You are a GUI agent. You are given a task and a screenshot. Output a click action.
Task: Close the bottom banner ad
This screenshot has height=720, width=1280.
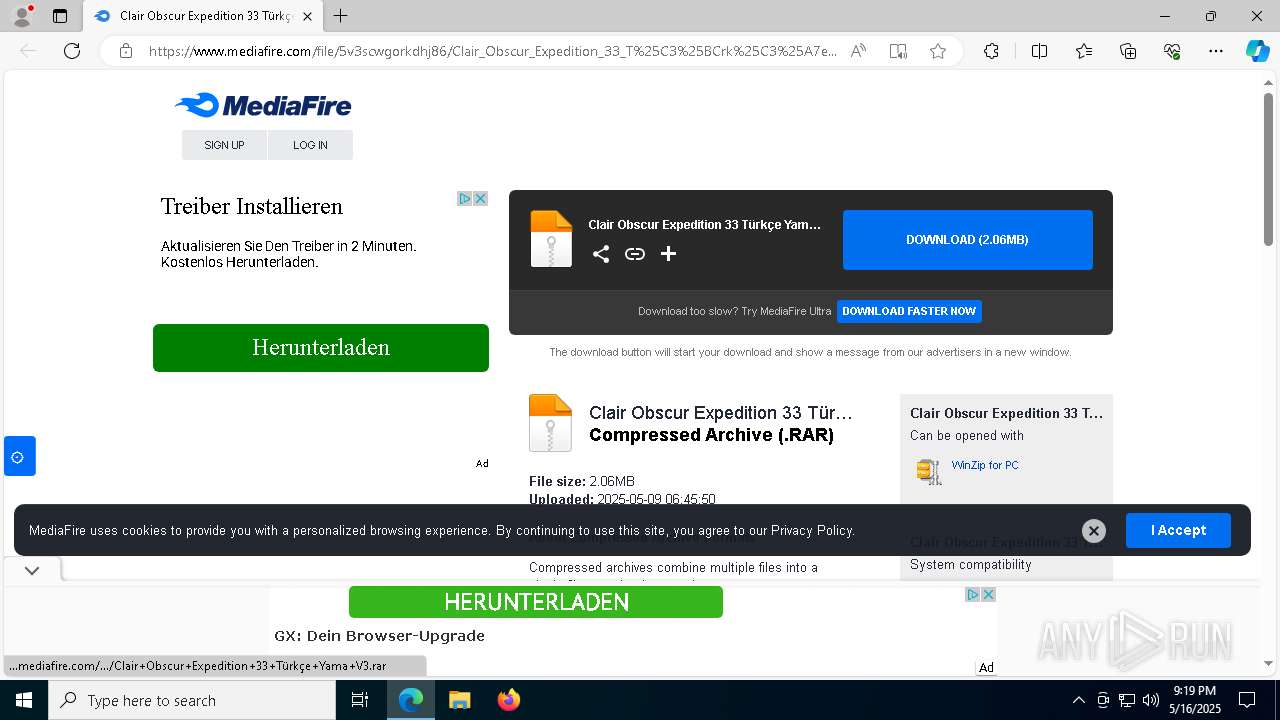(988, 594)
